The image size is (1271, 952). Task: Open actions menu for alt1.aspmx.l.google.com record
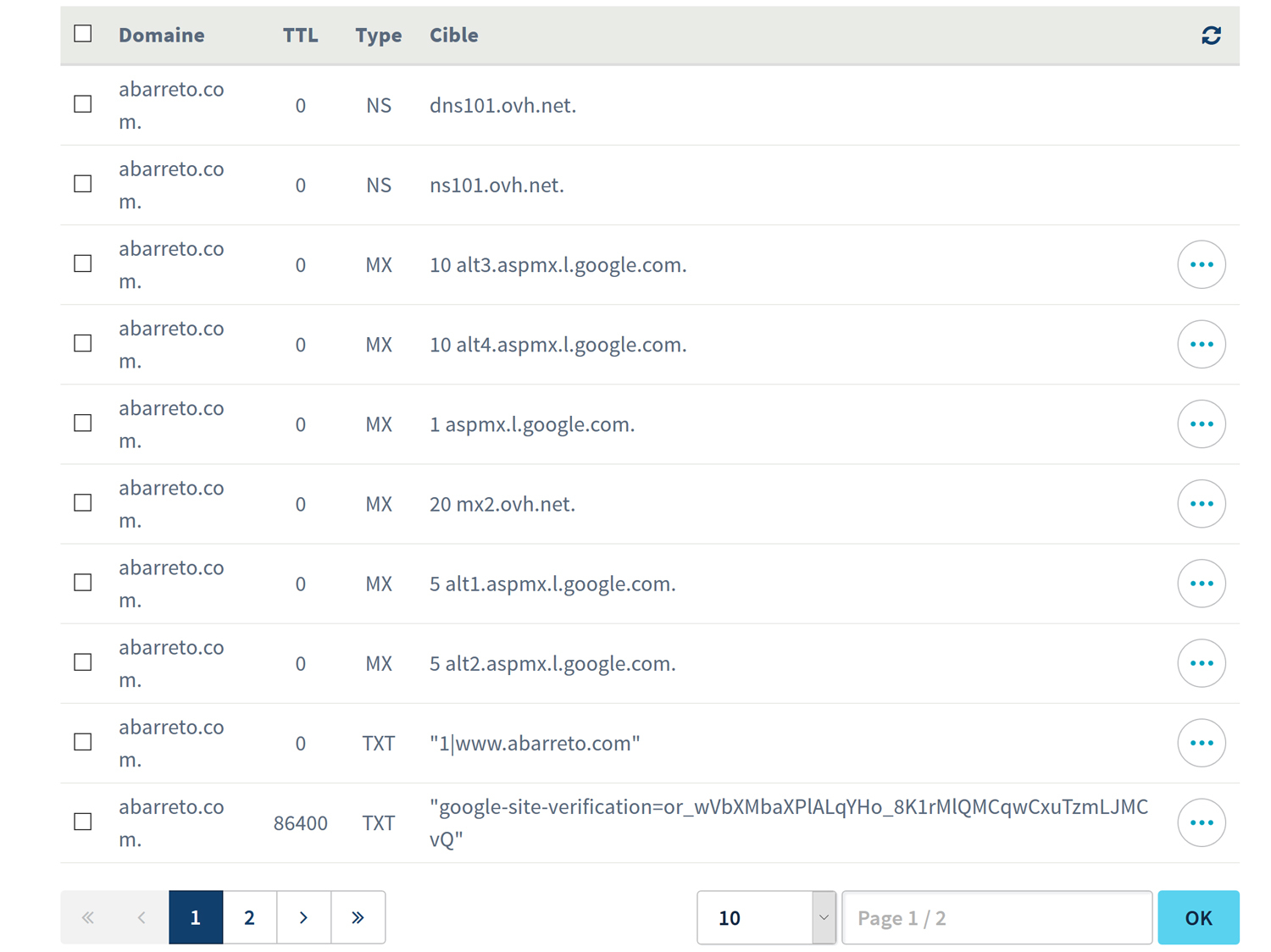coord(1201,584)
